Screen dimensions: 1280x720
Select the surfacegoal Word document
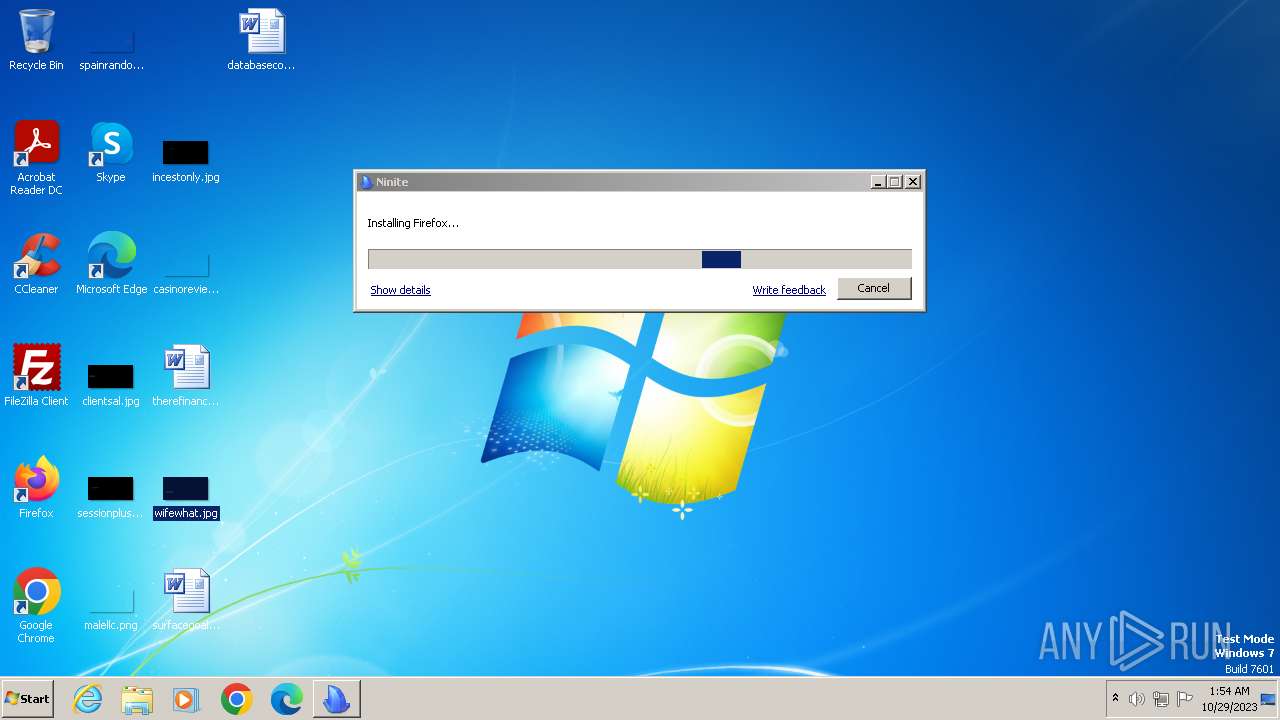click(x=186, y=600)
